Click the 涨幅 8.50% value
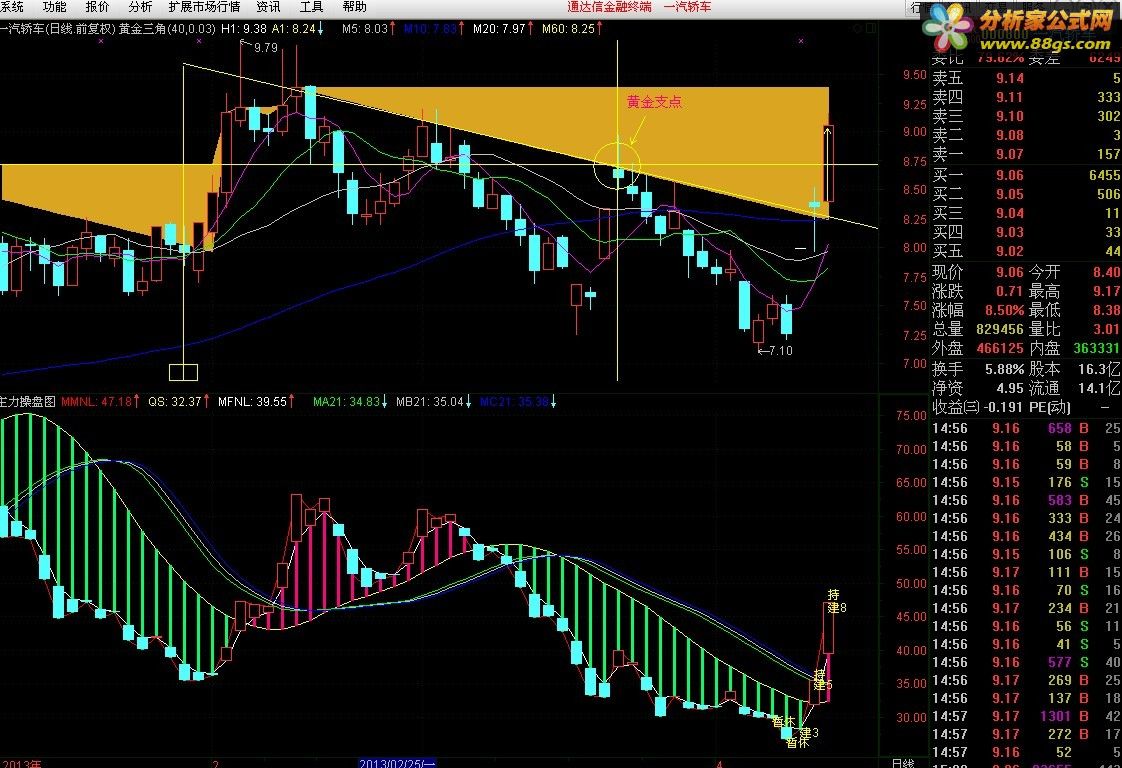Image resolution: width=1122 pixels, height=768 pixels. (1005, 311)
